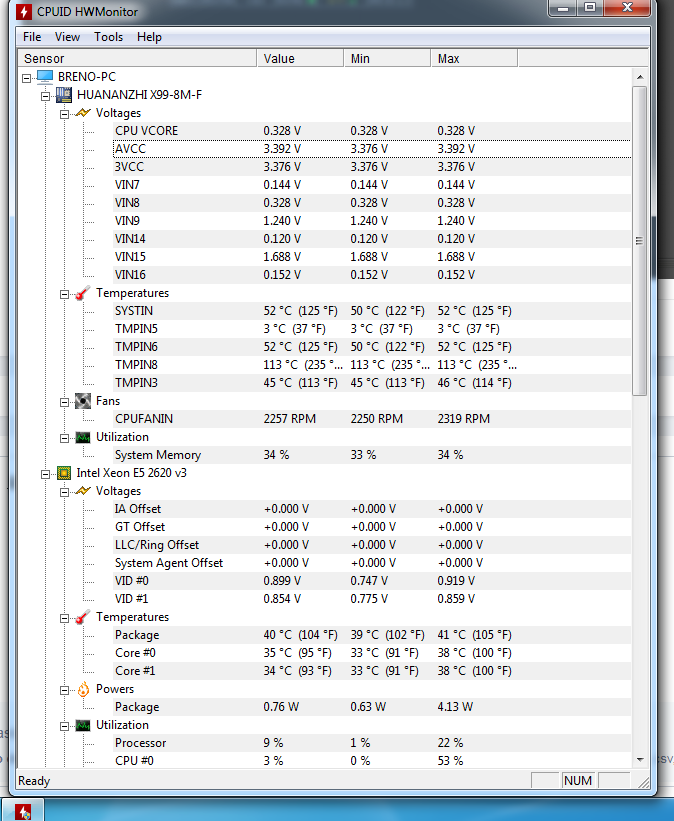Click the Sensor column header
Screen dimensions: 674x821
click(x=137, y=59)
